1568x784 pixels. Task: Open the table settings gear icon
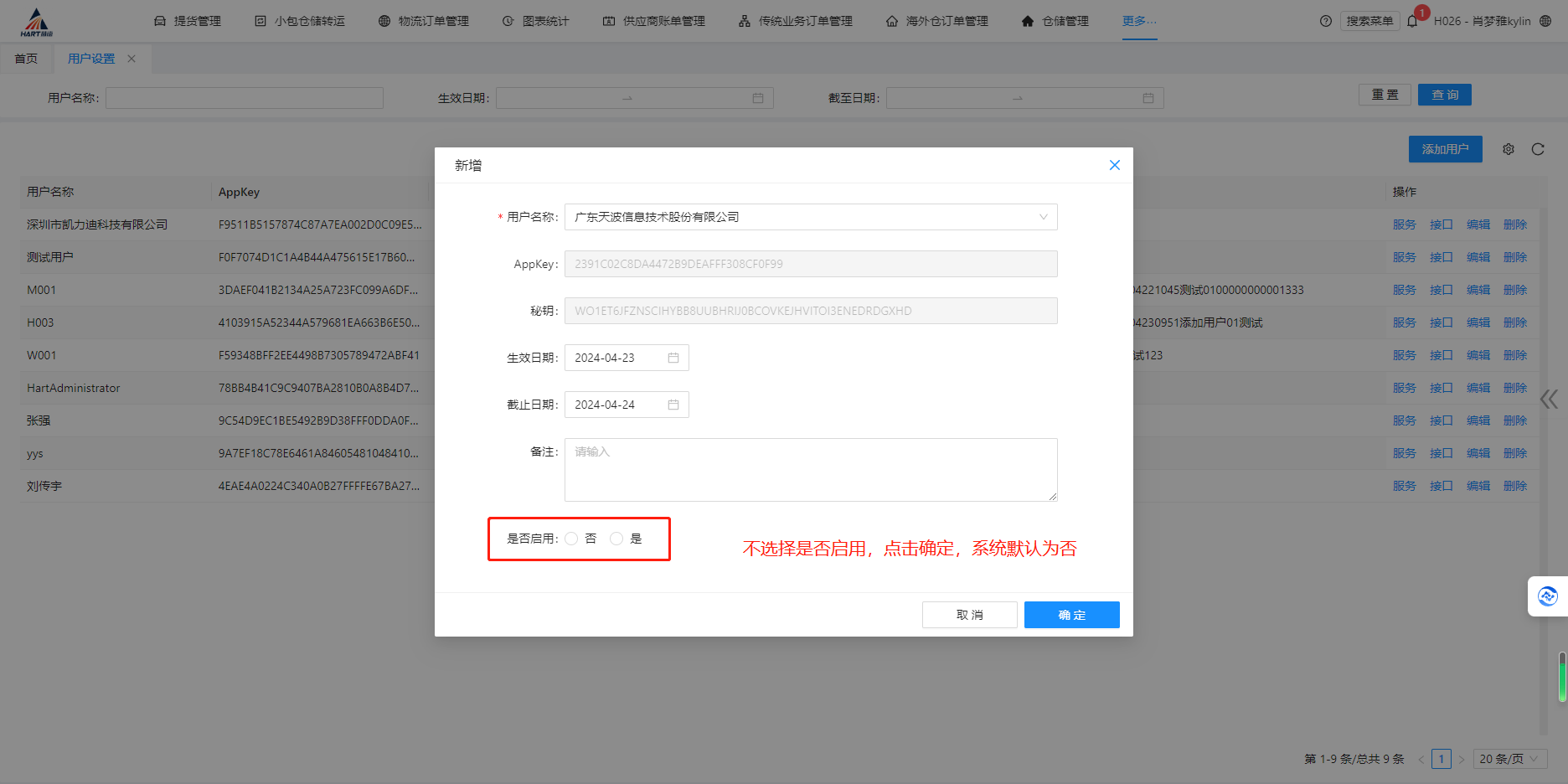click(x=1509, y=149)
